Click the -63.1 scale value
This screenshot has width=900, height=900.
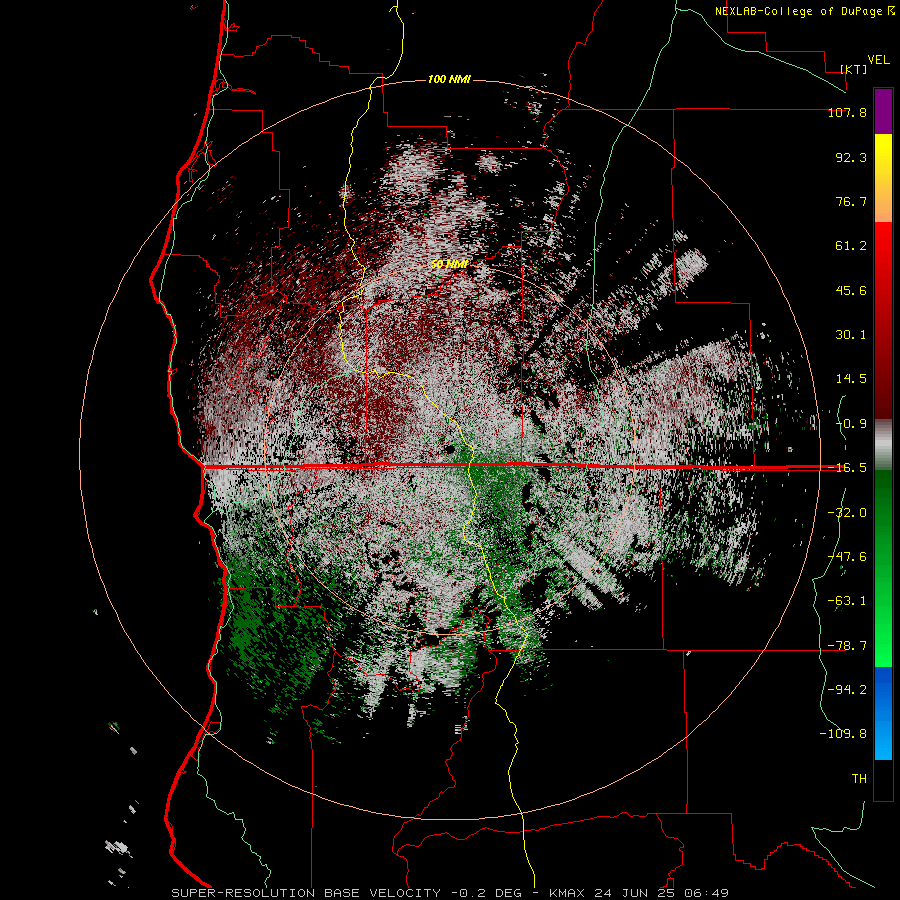(847, 601)
